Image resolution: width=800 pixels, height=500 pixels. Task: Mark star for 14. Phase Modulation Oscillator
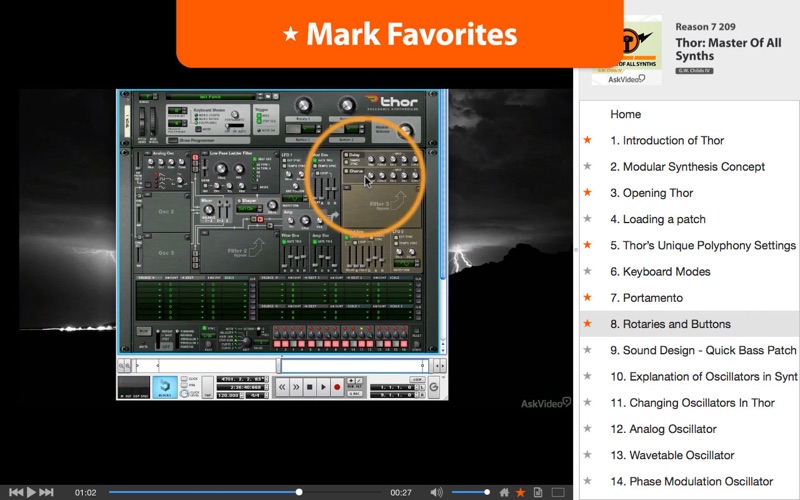click(x=588, y=481)
